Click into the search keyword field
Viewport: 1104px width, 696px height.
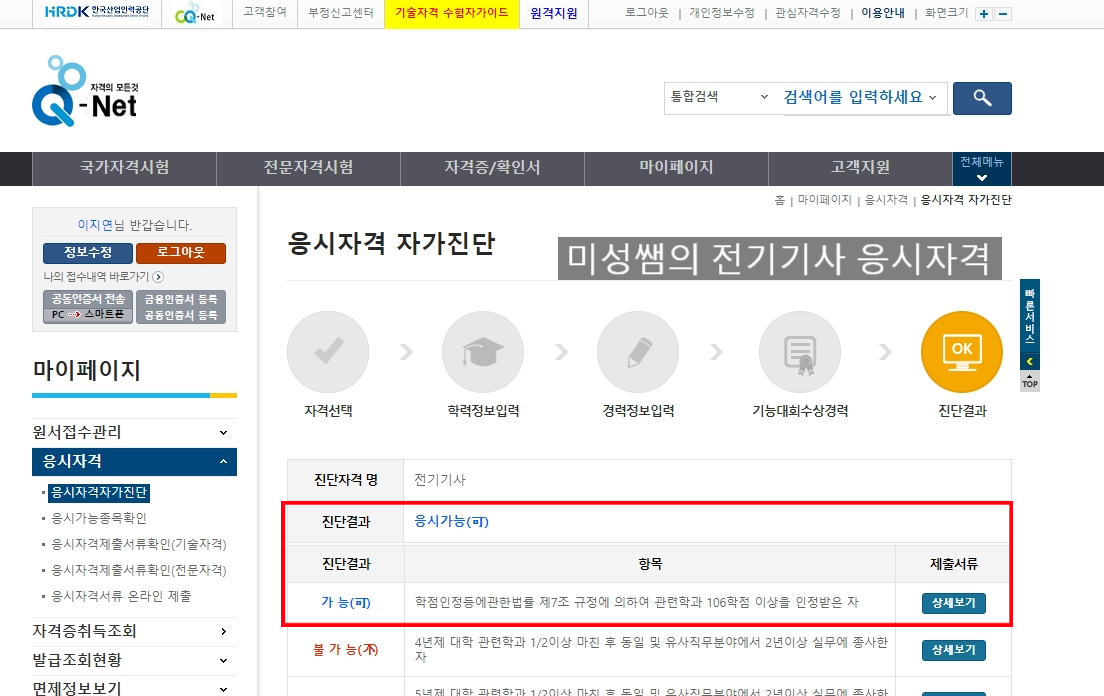pos(852,97)
